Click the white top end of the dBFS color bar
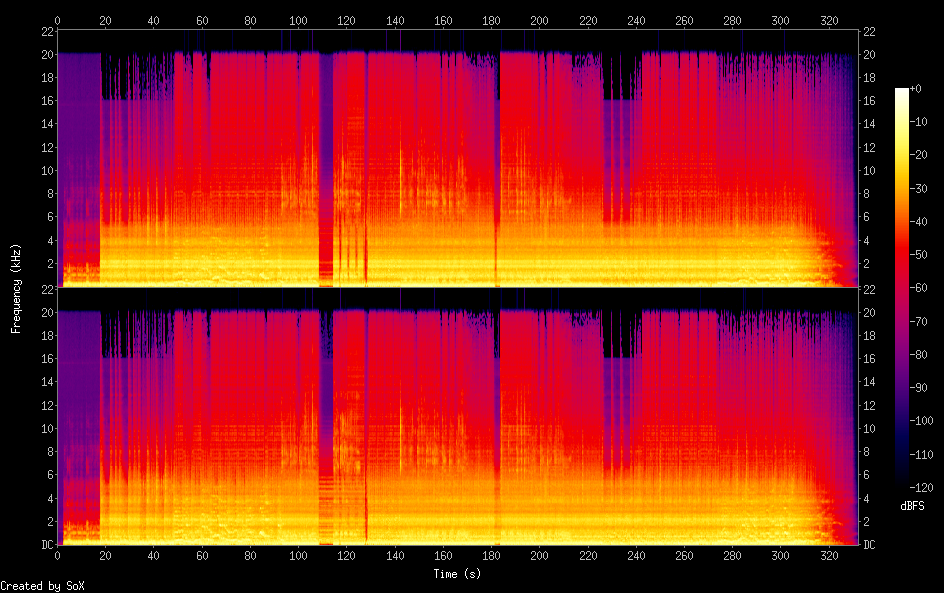 tap(902, 92)
